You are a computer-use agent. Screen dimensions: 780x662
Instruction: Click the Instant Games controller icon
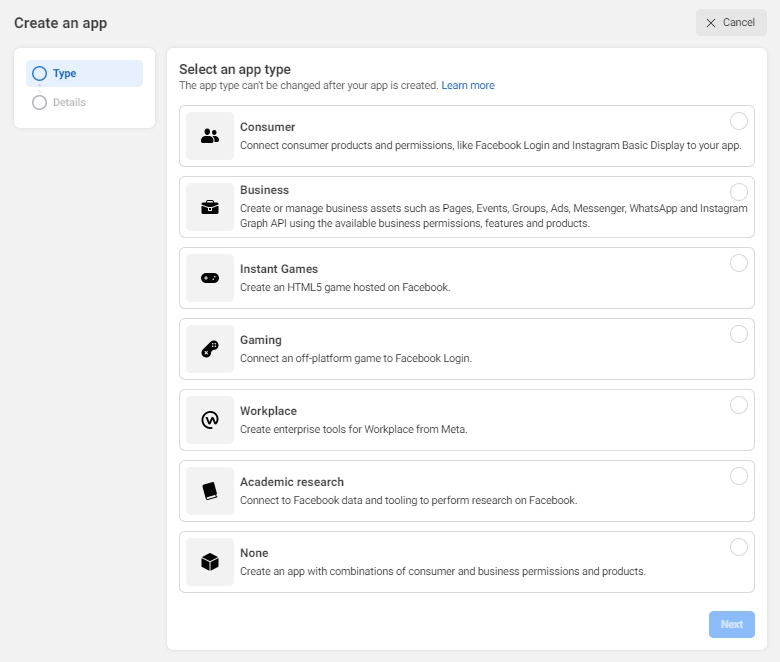210,278
